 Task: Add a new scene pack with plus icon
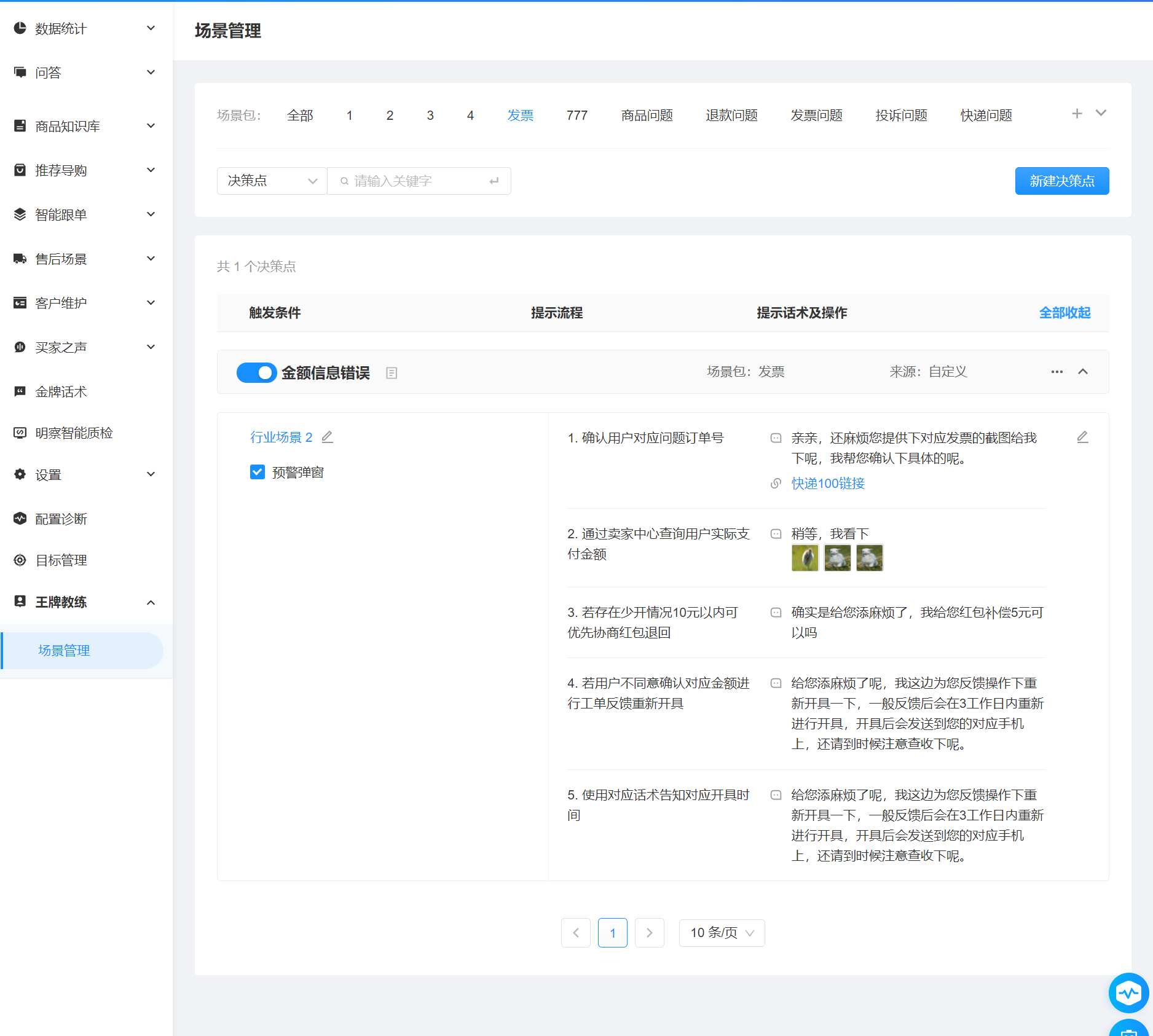tap(1077, 114)
